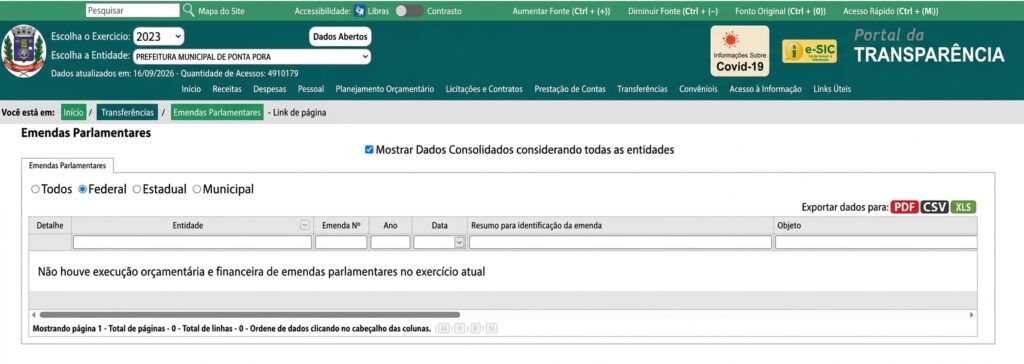1024x364 pixels.
Task: Select the Municipal radio option
Action: pos(197,190)
